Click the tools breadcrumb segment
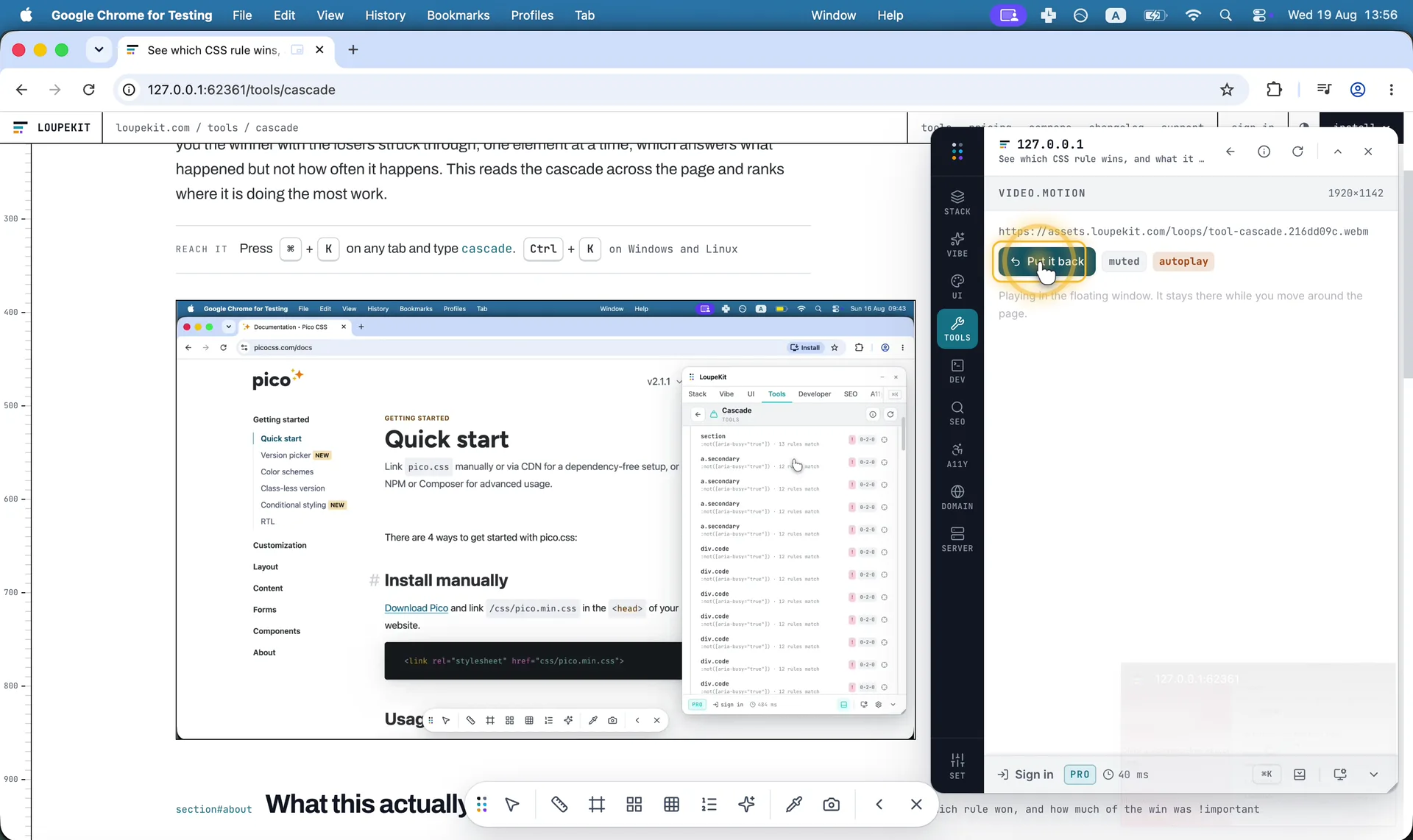 pyautogui.click(x=222, y=127)
